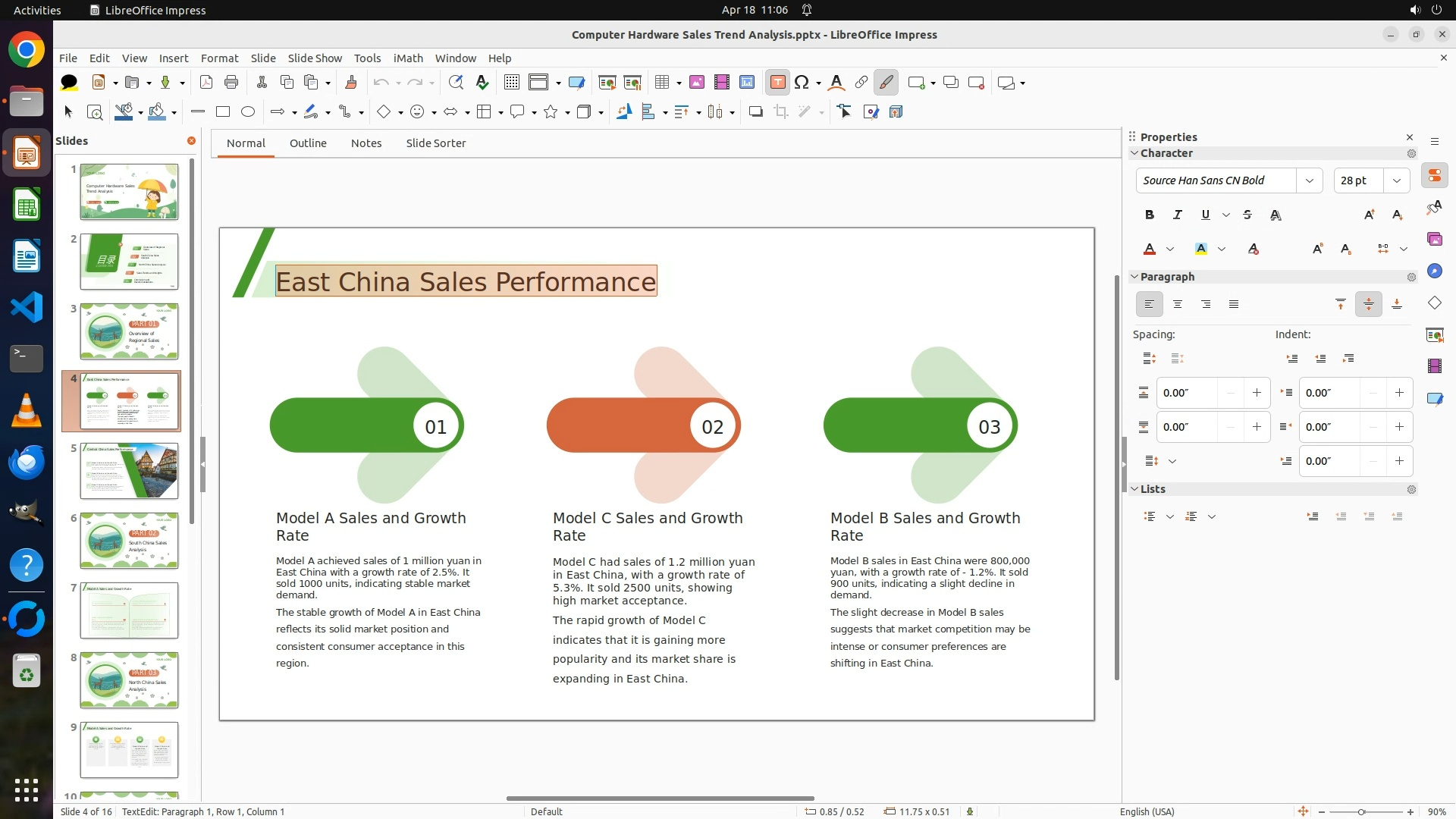
Task: Click the Insert Text Box icon
Action: (777, 83)
